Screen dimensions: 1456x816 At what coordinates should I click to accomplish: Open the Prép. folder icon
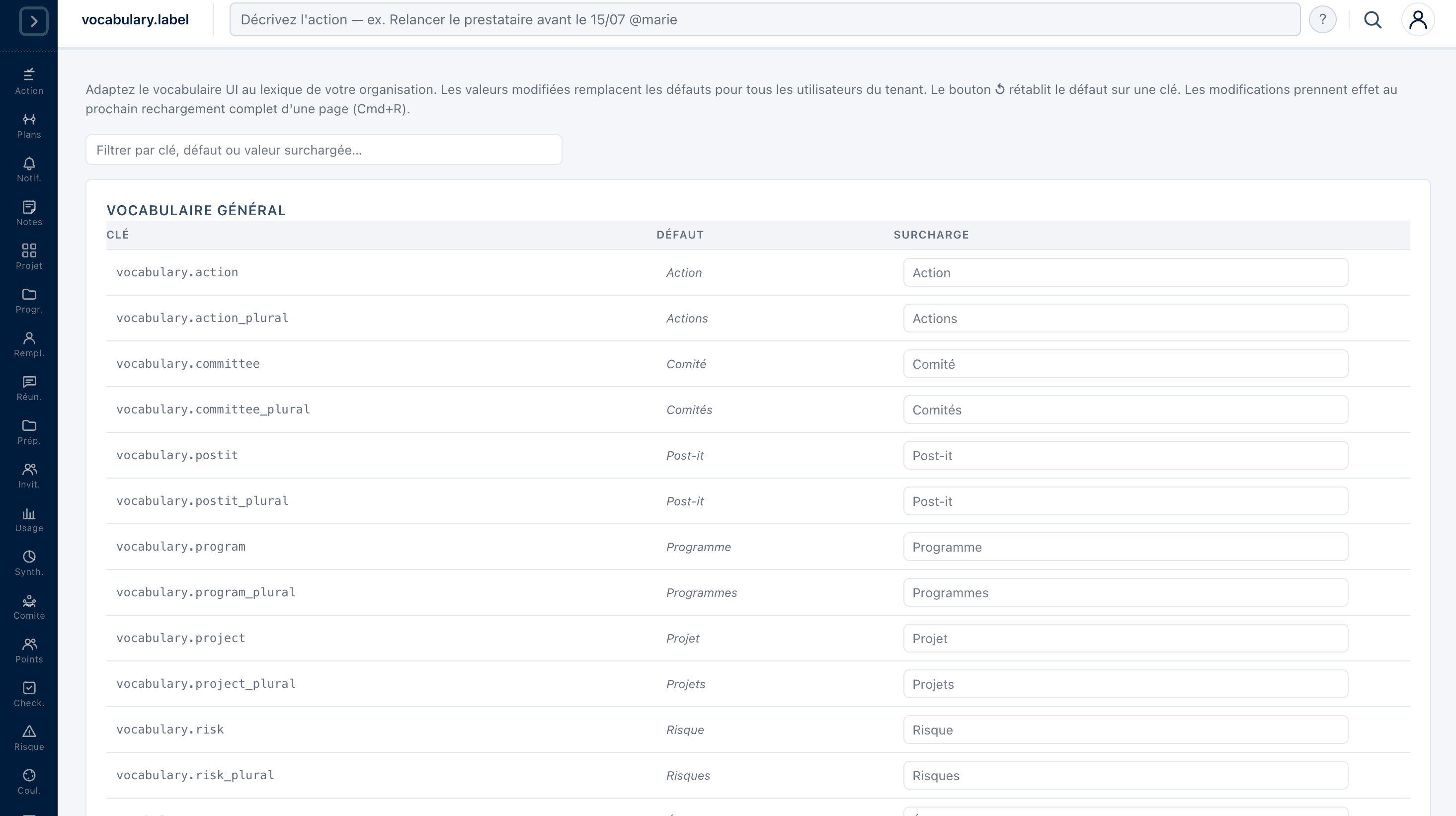coord(29,432)
